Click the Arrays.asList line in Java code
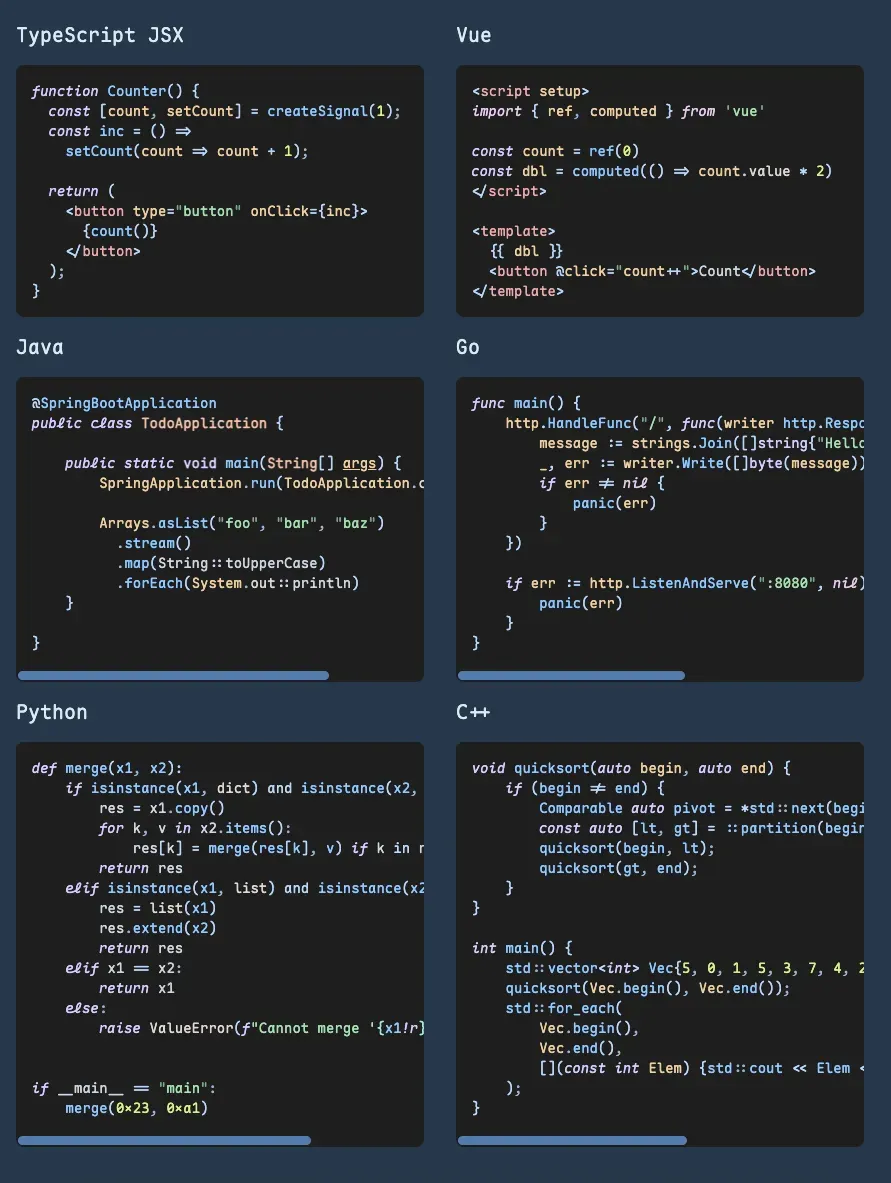This screenshot has width=891, height=1183. tap(241, 523)
